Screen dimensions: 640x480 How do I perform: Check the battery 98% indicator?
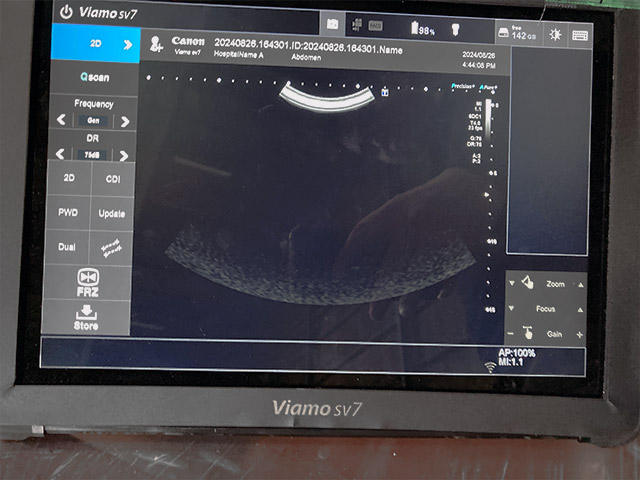point(423,29)
